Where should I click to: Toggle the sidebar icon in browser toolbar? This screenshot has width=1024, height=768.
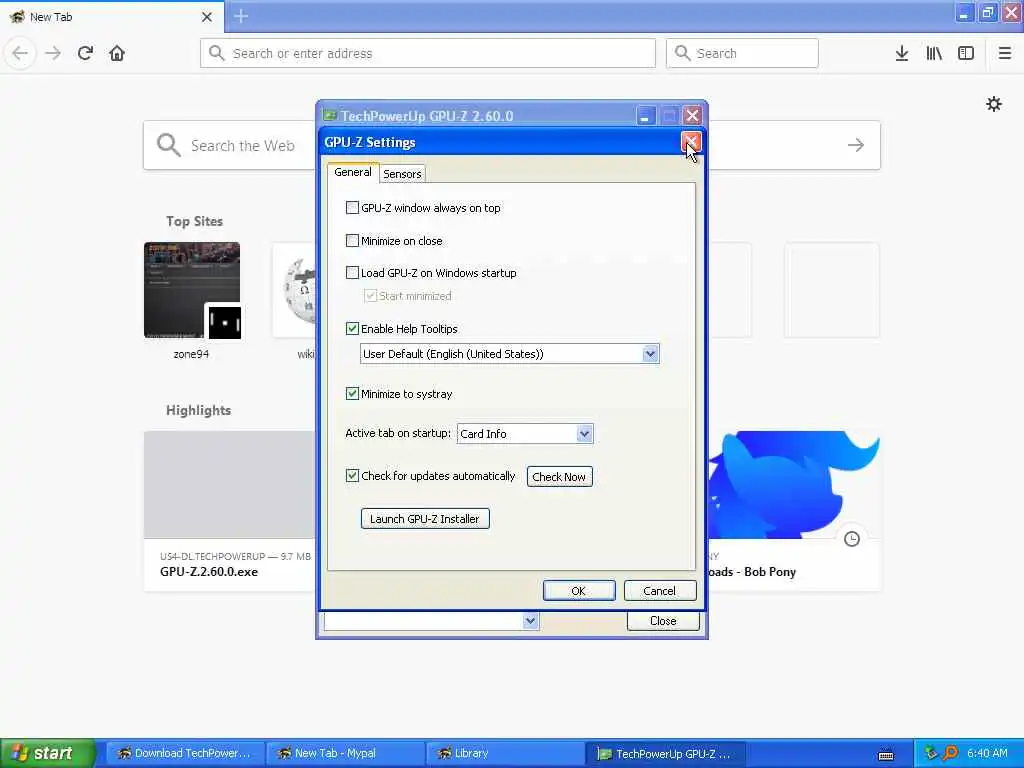(966, 53)
